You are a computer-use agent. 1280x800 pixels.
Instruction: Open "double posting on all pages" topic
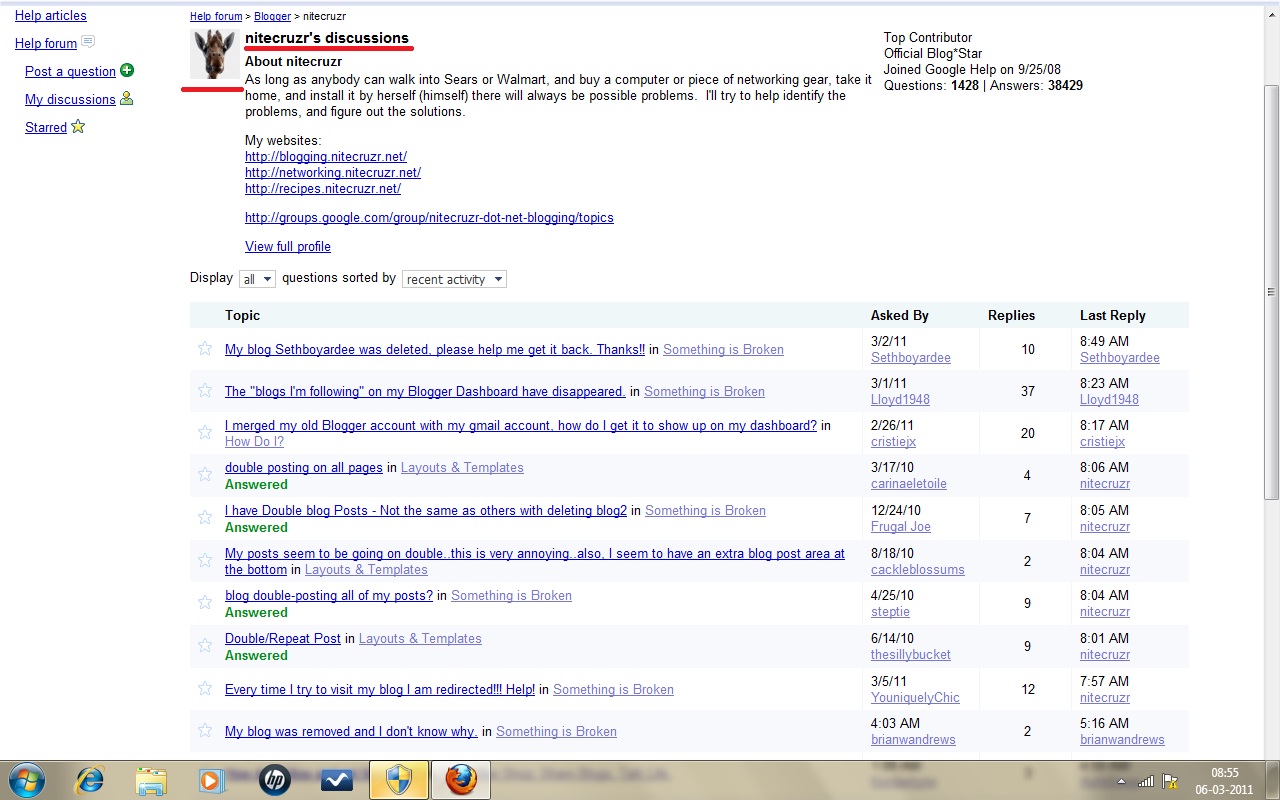click(x=304, y=467)
